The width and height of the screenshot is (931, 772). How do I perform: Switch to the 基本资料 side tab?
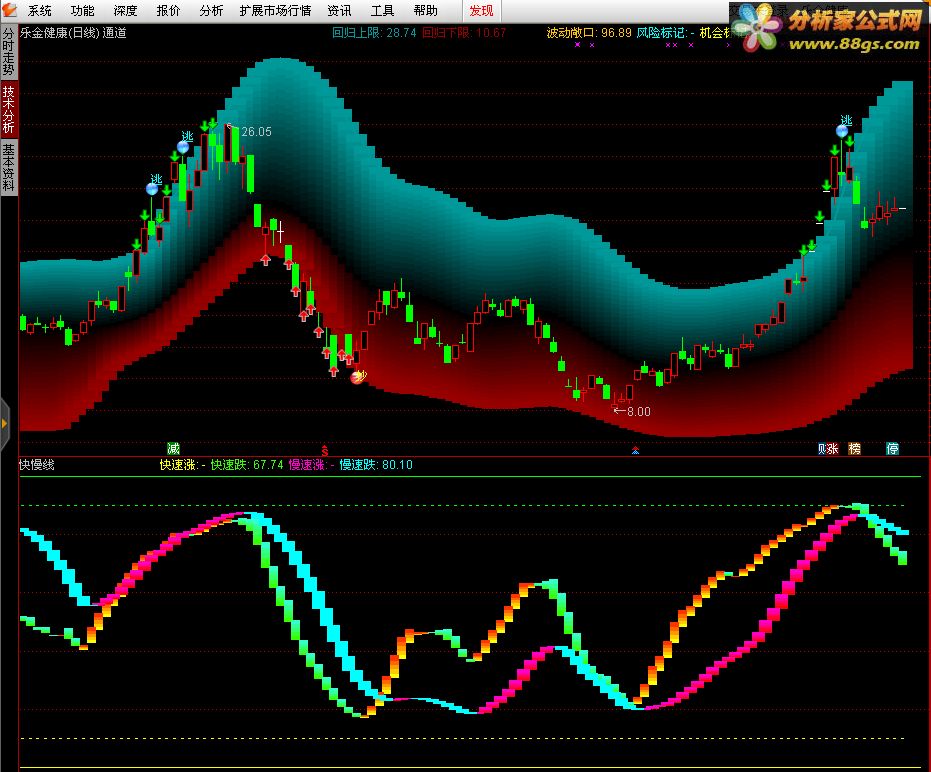(9, 167)
